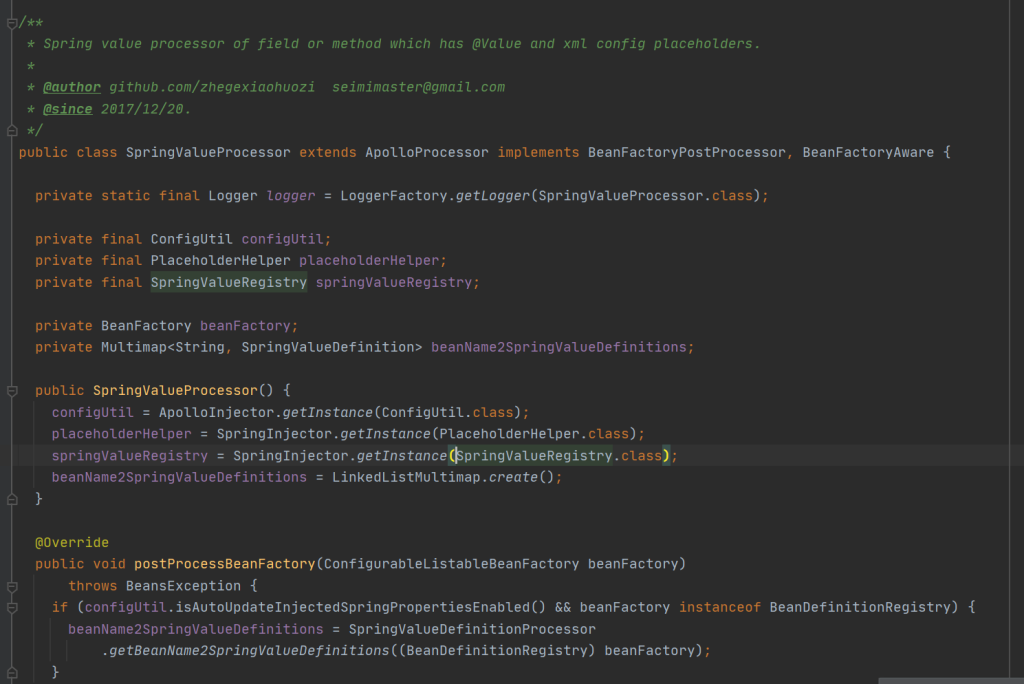Collapse postProcessBeanFactory at the throws BeansException marker
Viewport: 1024px width, 684px height.
click(x=12, y=586)
